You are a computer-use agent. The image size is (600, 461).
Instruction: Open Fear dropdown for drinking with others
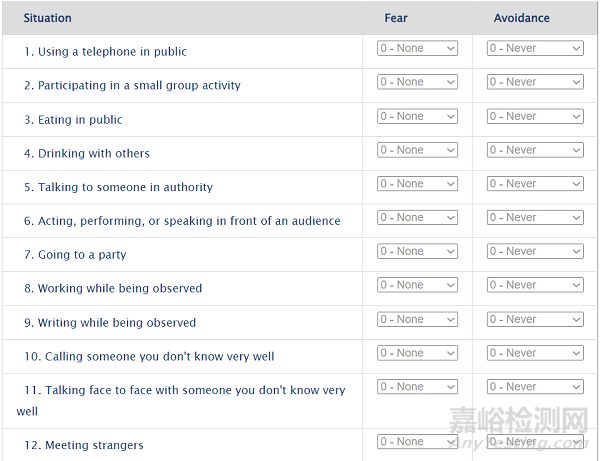417,150
